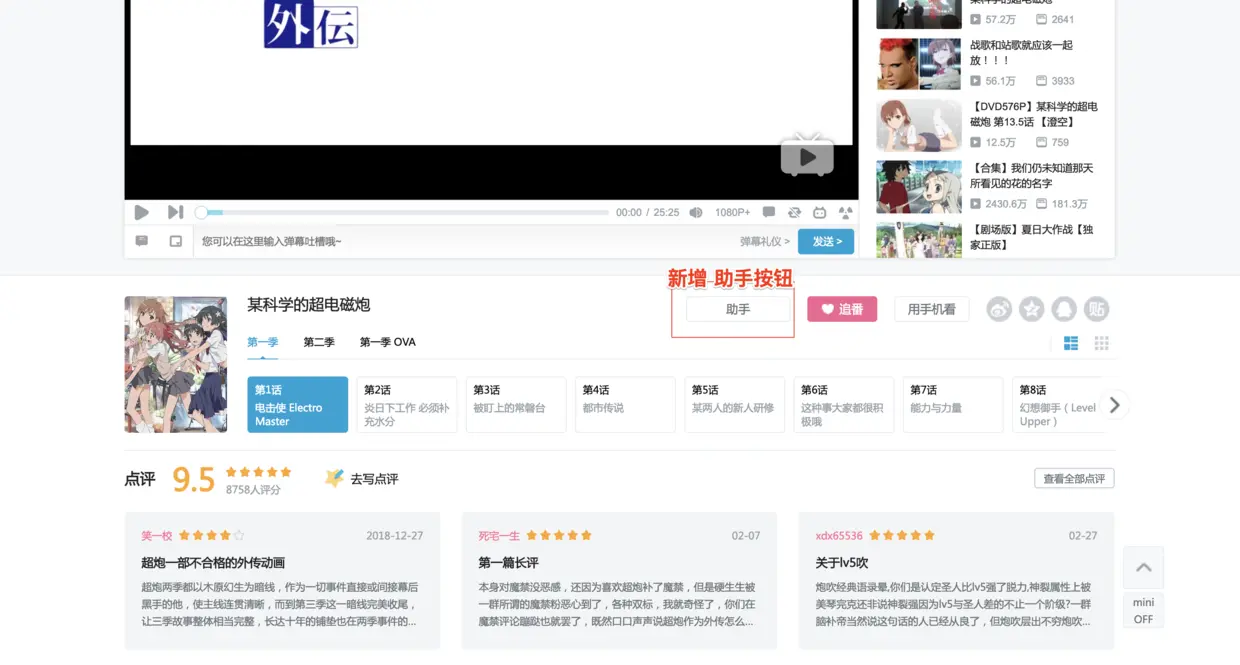Toggle loop playback icon
The height and width of the screenshot is (665, 1240).
pos(794,212)
